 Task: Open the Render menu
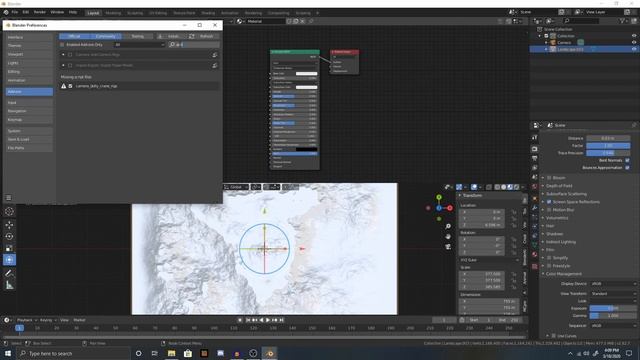point(40,12)
